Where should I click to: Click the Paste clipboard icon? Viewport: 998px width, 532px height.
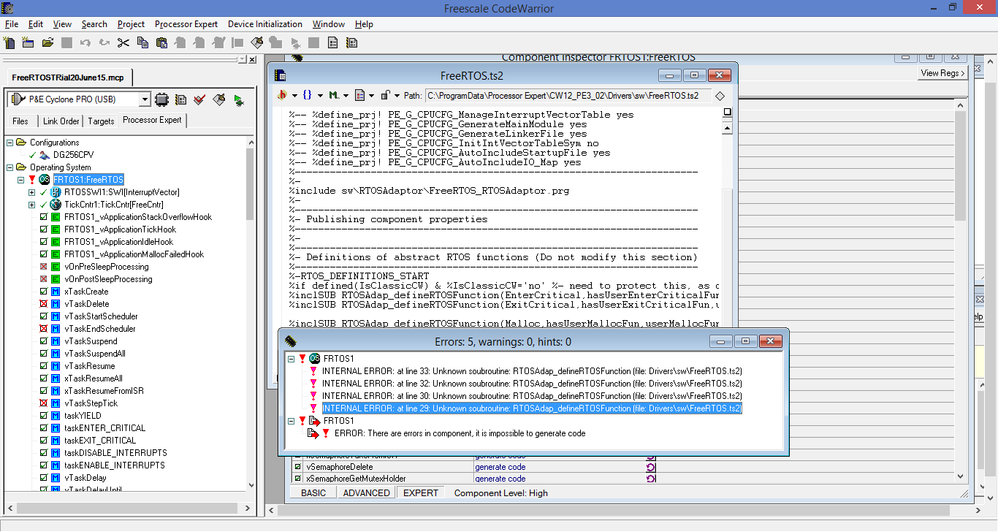162,43
